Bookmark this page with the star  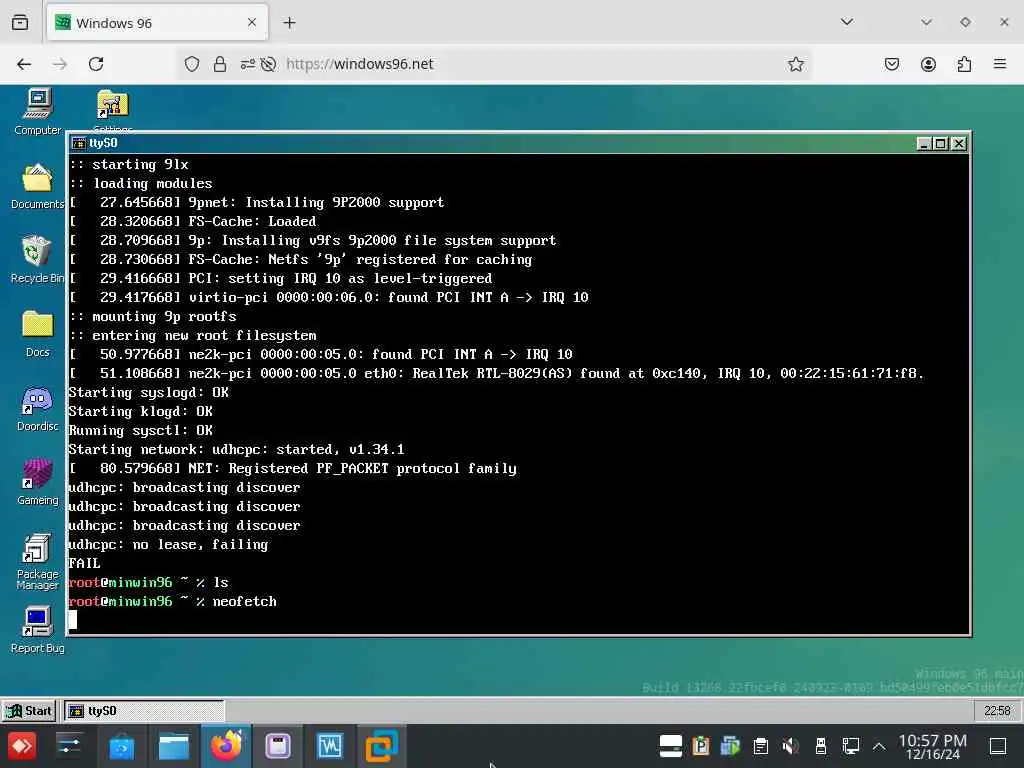click(795, 64)
